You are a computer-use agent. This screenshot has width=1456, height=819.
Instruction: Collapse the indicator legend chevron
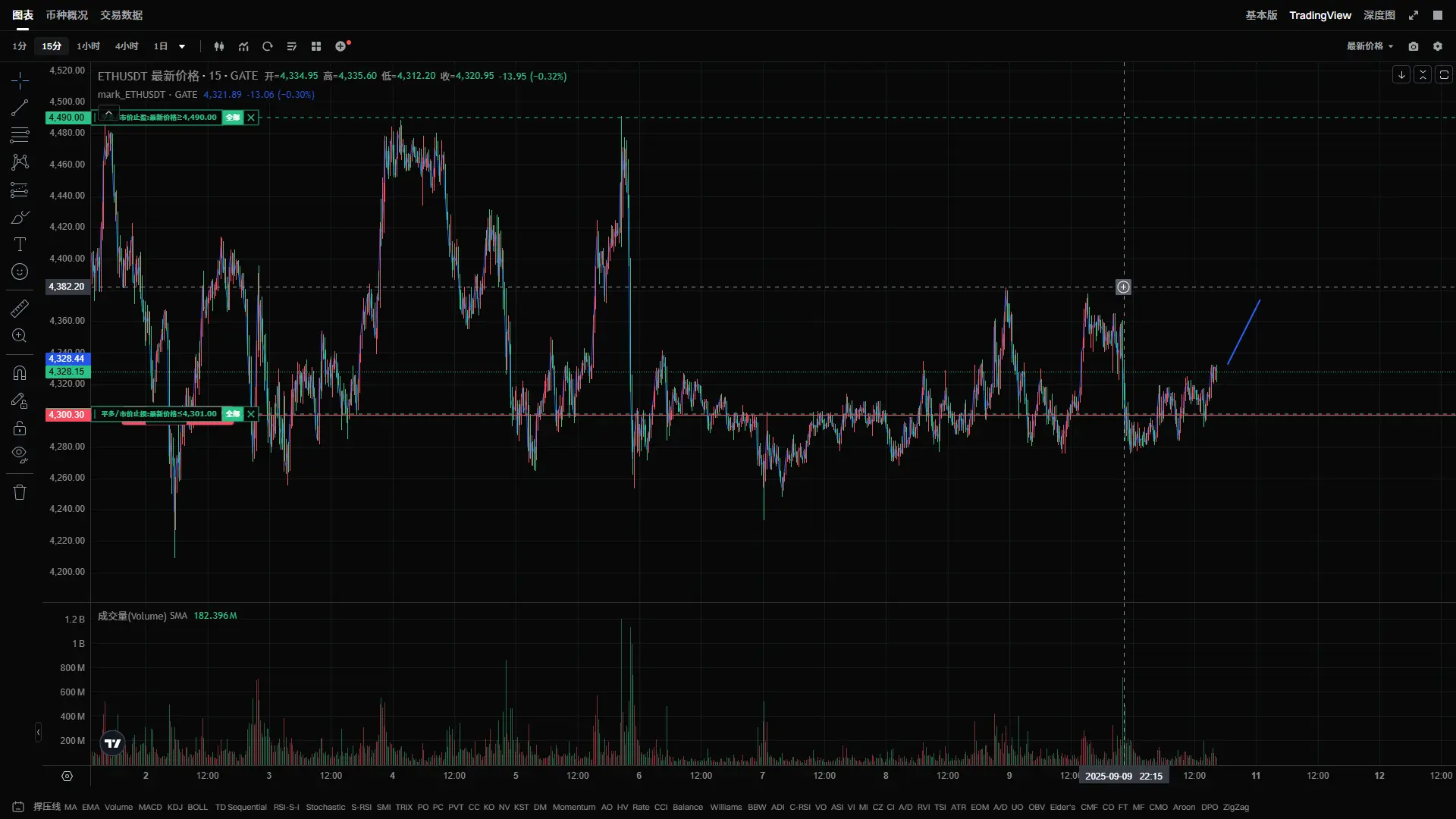click(108, 113)
